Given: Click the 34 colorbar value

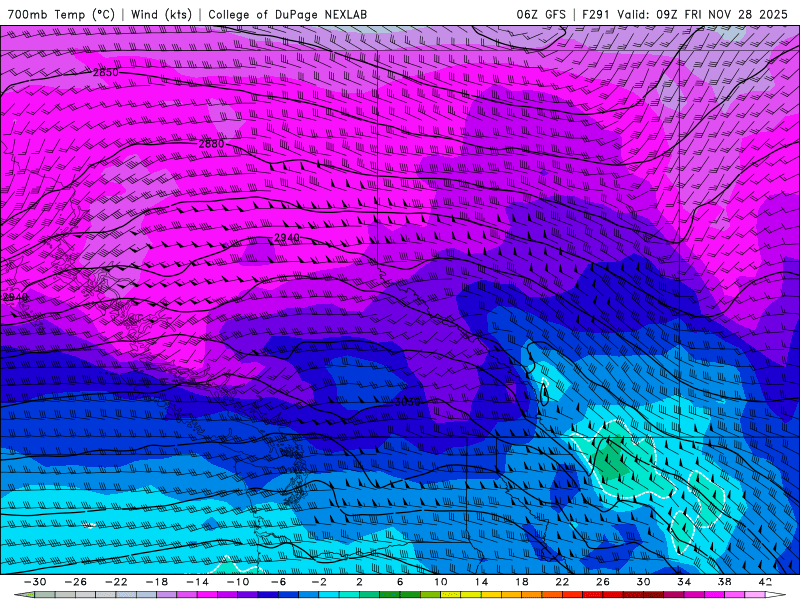Looking at the screenshot, I should [684, 582].
